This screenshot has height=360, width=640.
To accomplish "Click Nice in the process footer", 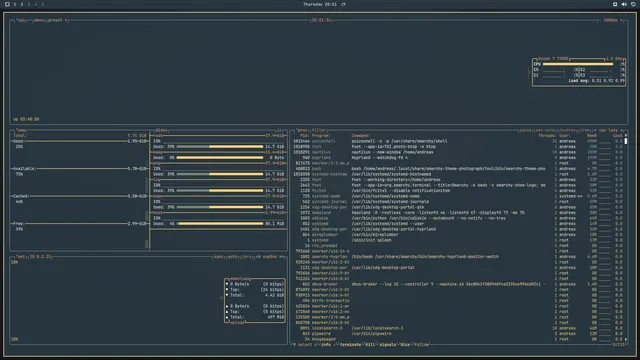I will pyautogui.click(x=405, y=344).
